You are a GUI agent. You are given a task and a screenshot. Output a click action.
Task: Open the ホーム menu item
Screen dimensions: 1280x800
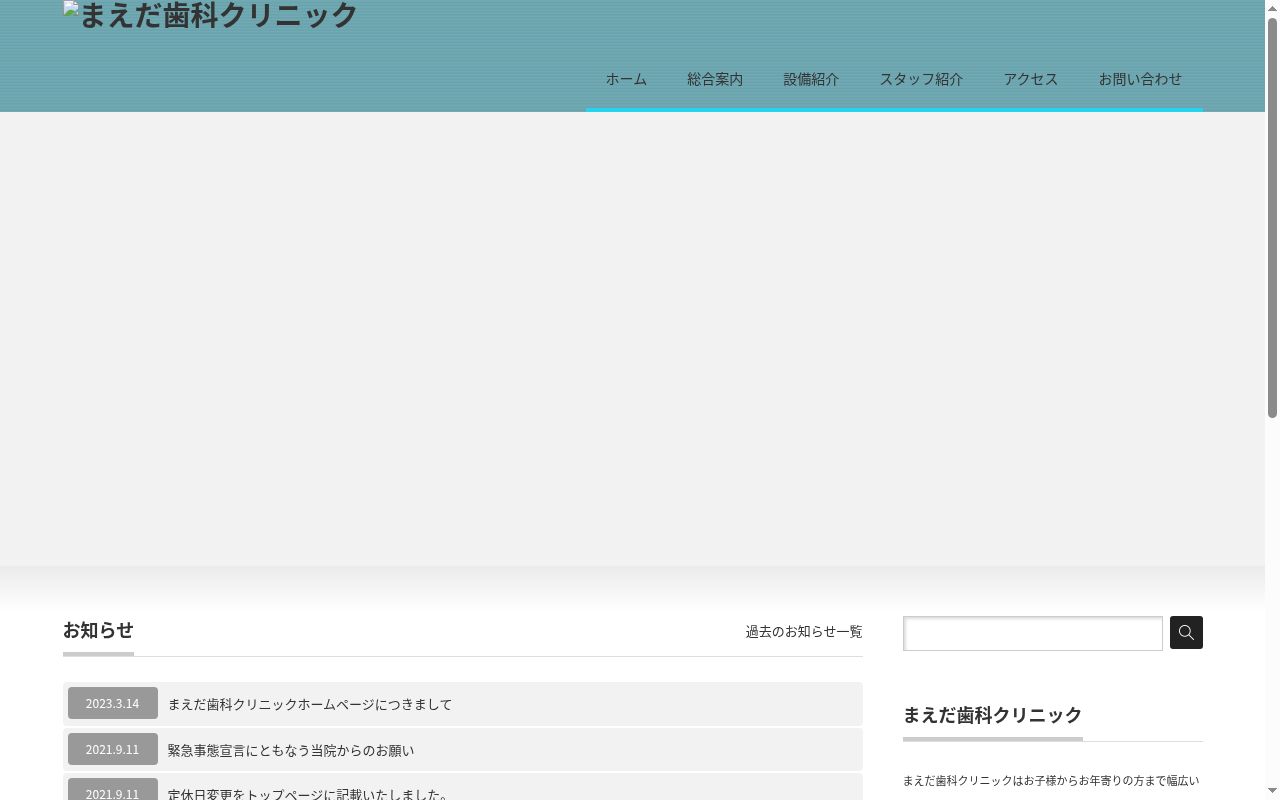tap(626, 79)
